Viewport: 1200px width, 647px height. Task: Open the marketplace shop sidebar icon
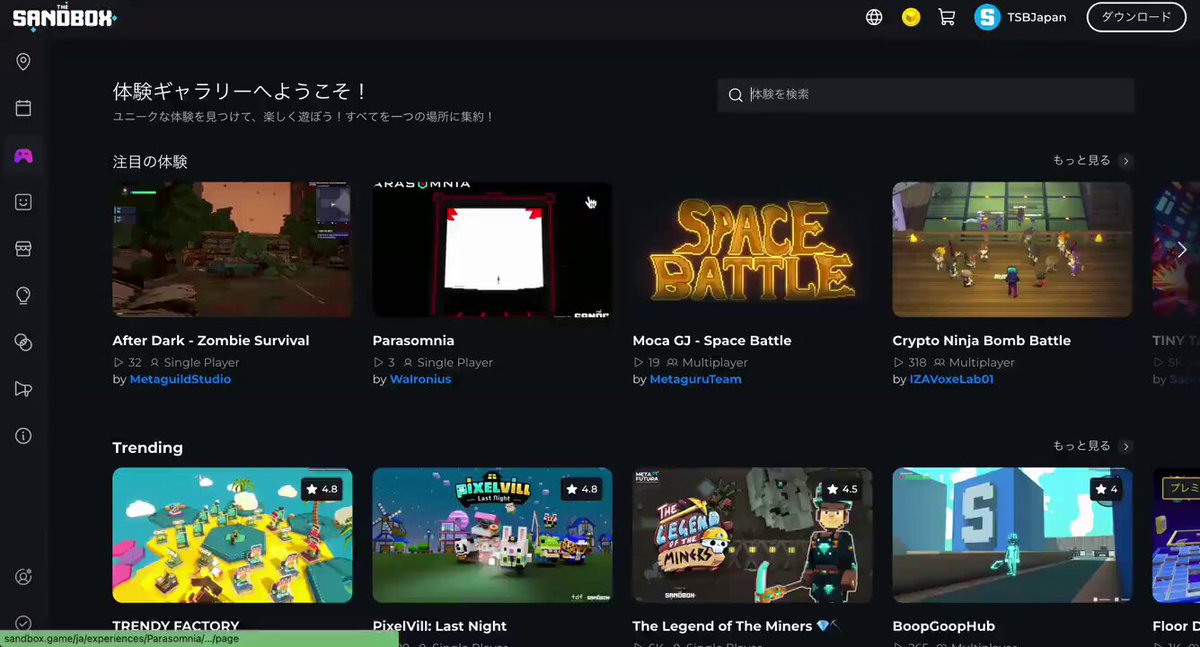click(x=23, y=249)
